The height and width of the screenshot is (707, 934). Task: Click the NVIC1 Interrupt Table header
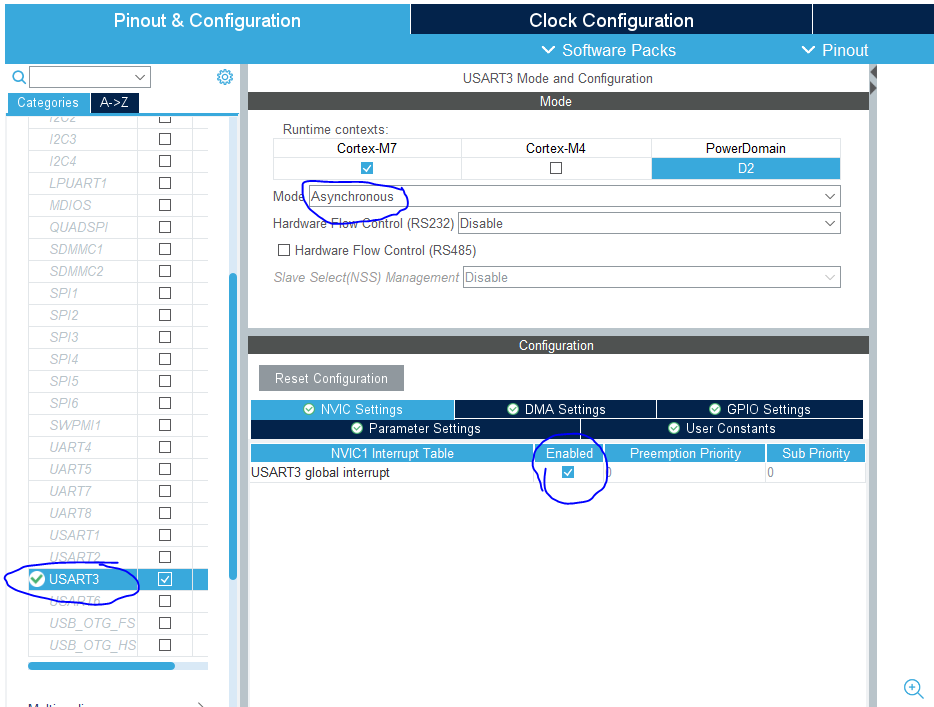click(x=392, y=453)
